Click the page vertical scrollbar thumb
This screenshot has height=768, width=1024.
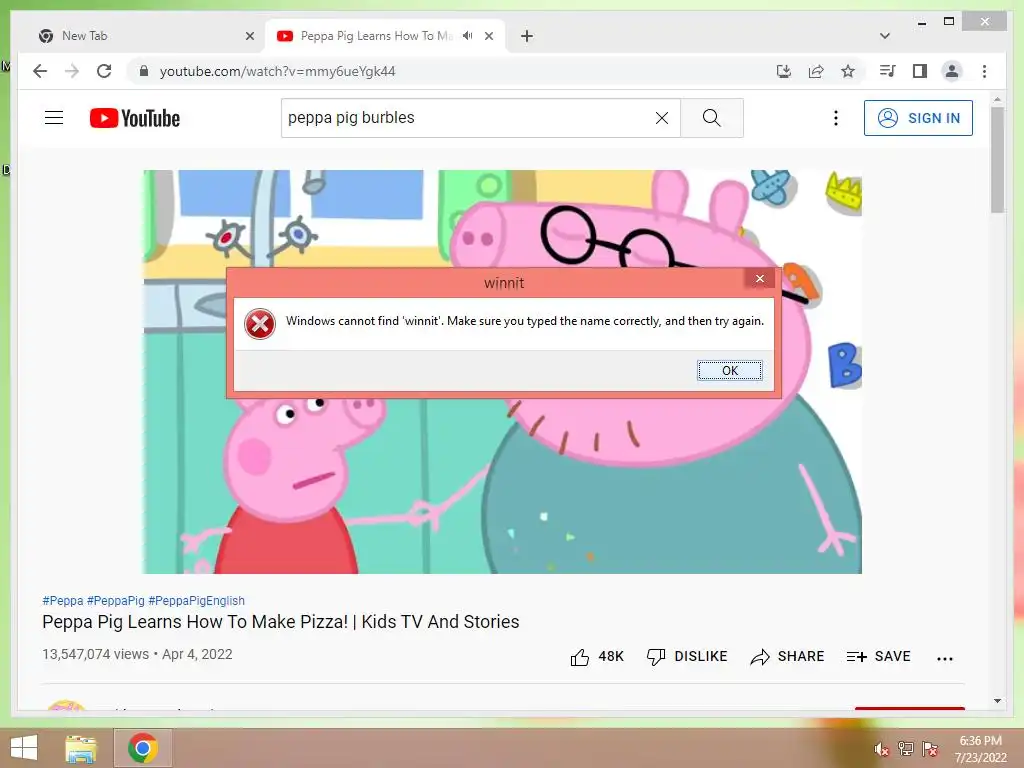tap(997, 160)
